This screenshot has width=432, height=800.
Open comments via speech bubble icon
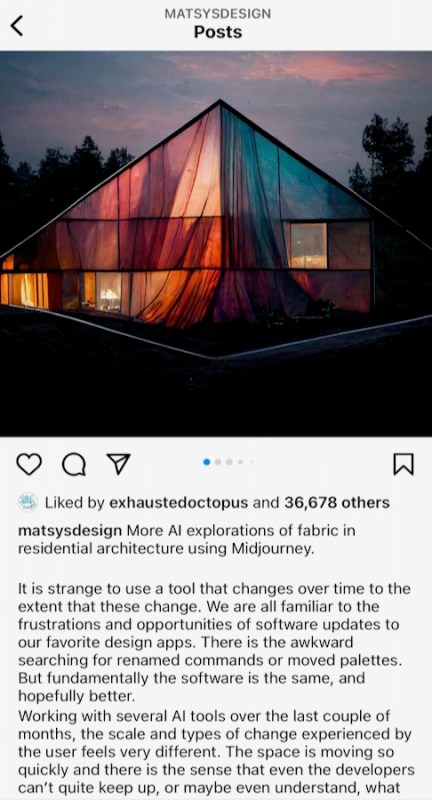click(x=74, y=464)
